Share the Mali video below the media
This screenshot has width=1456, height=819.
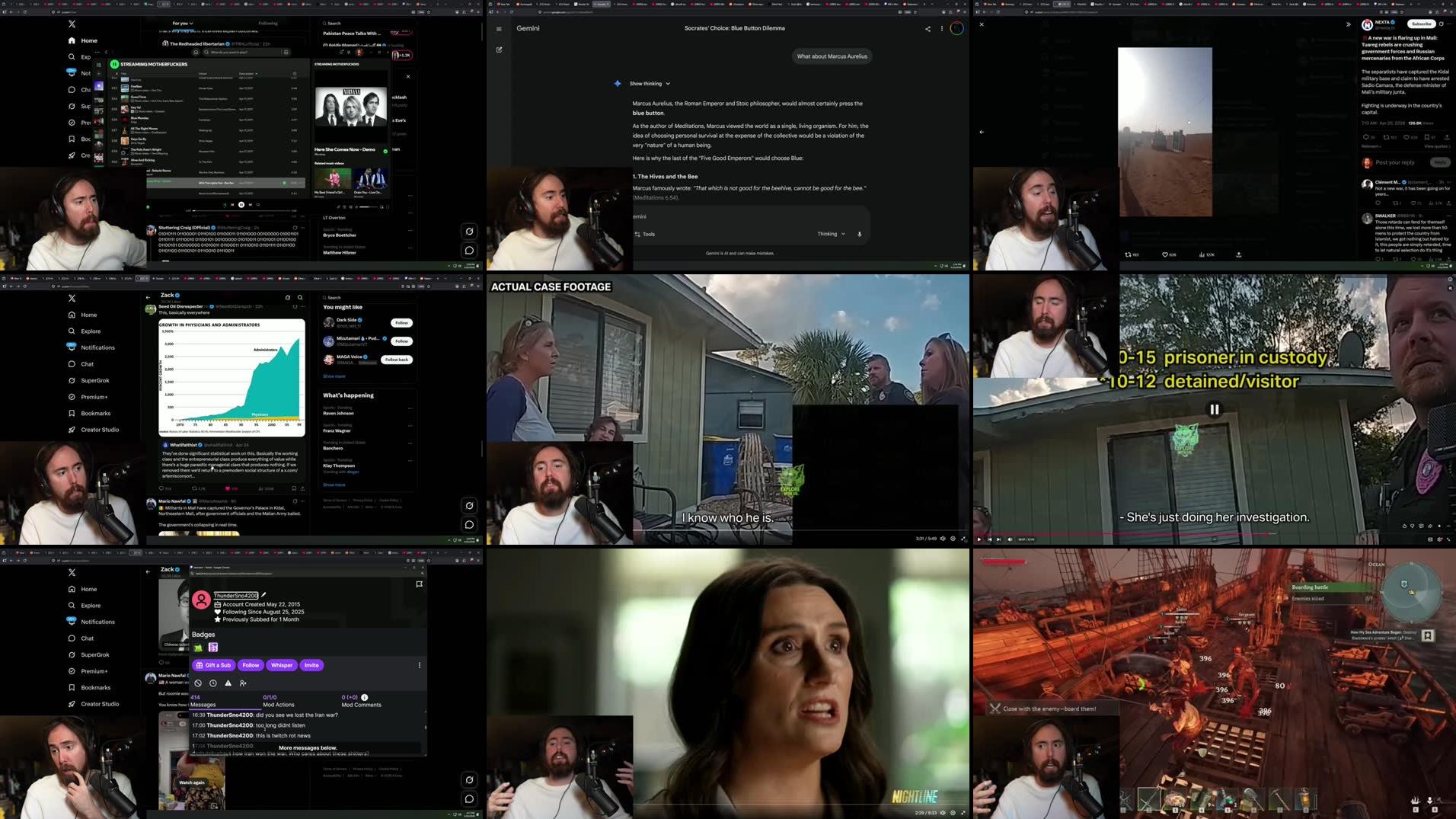(1239, 254)
